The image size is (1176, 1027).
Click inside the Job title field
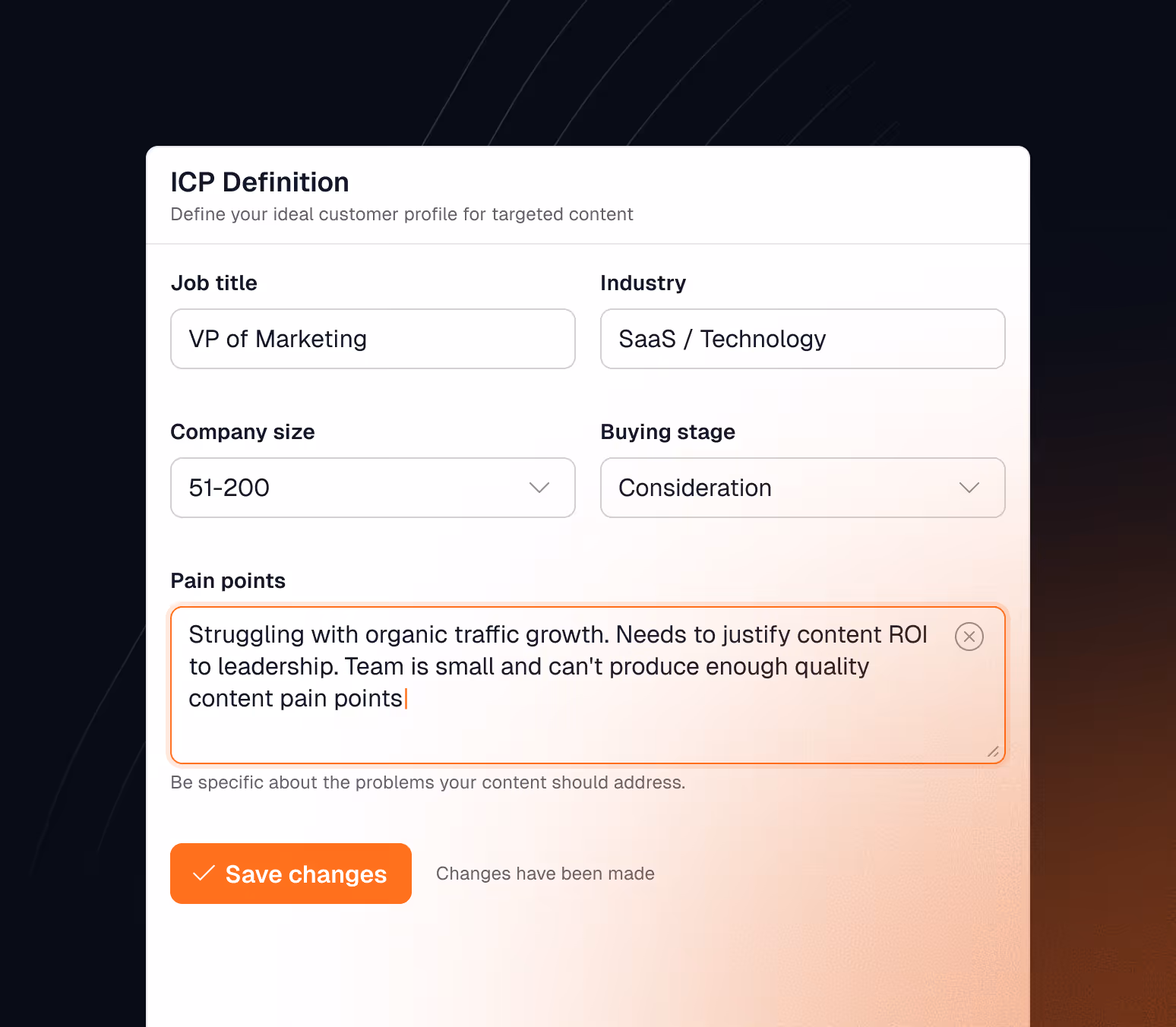(x=372, y=339)
